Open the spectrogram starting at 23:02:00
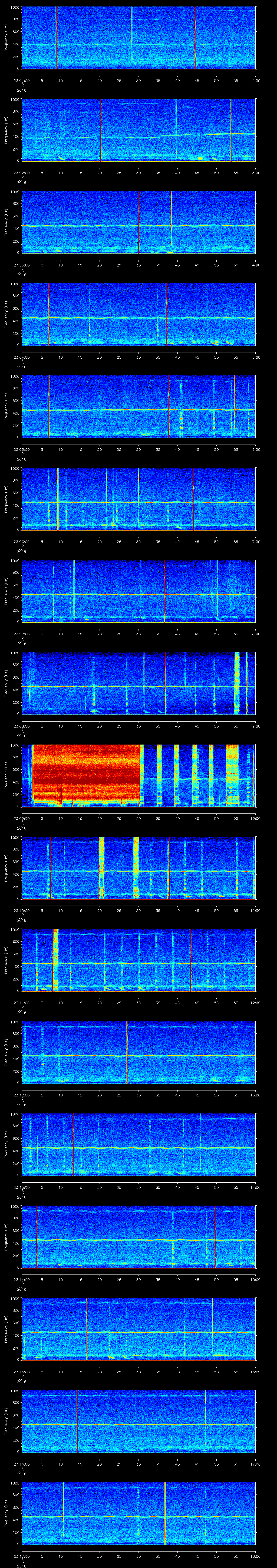Screen dimensions: 277x1568 click(x=138, y=130)
